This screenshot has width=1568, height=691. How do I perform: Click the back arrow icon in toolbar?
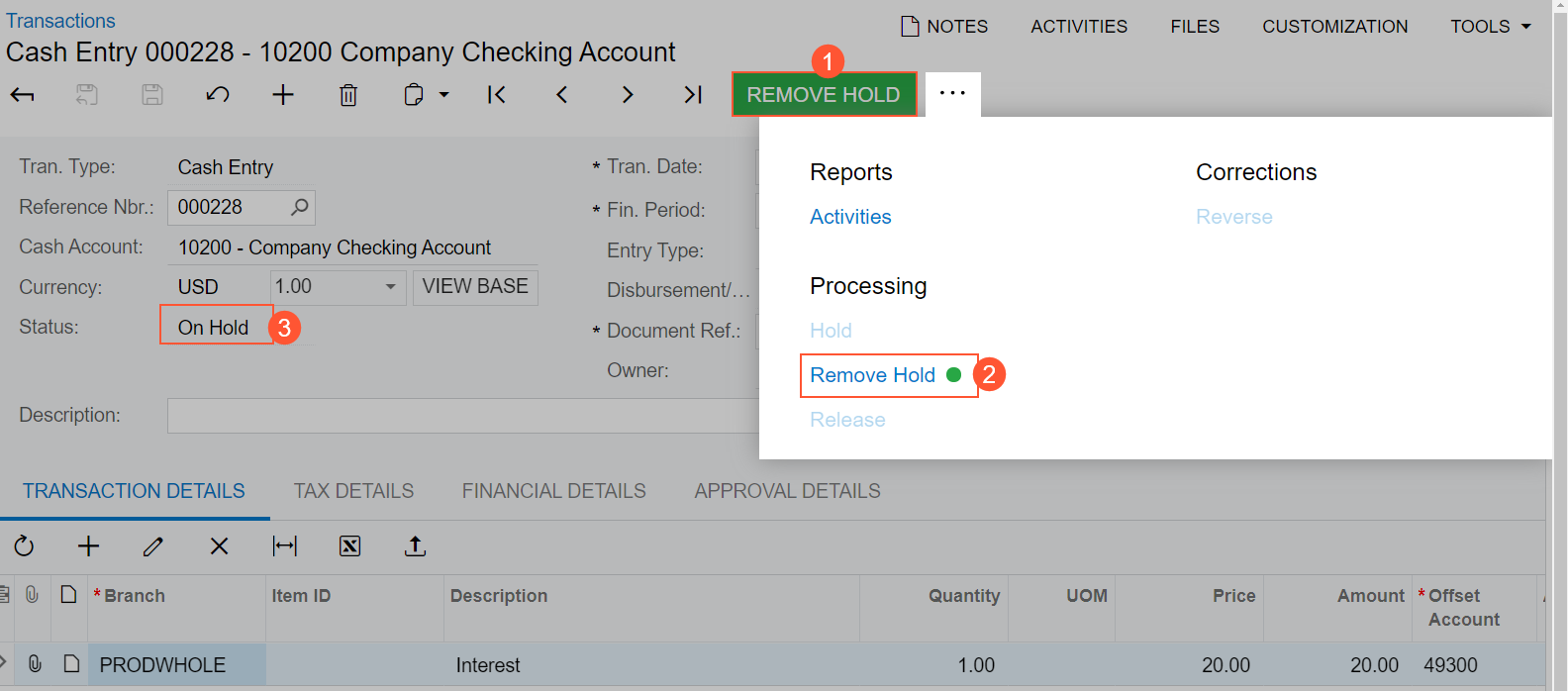(22, 95)
